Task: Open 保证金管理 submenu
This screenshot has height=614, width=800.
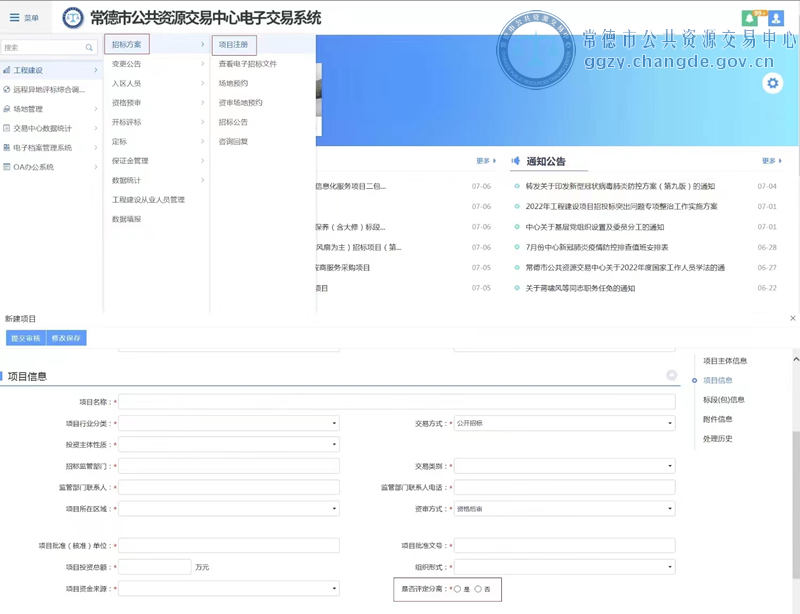Action: pos(156,161)
